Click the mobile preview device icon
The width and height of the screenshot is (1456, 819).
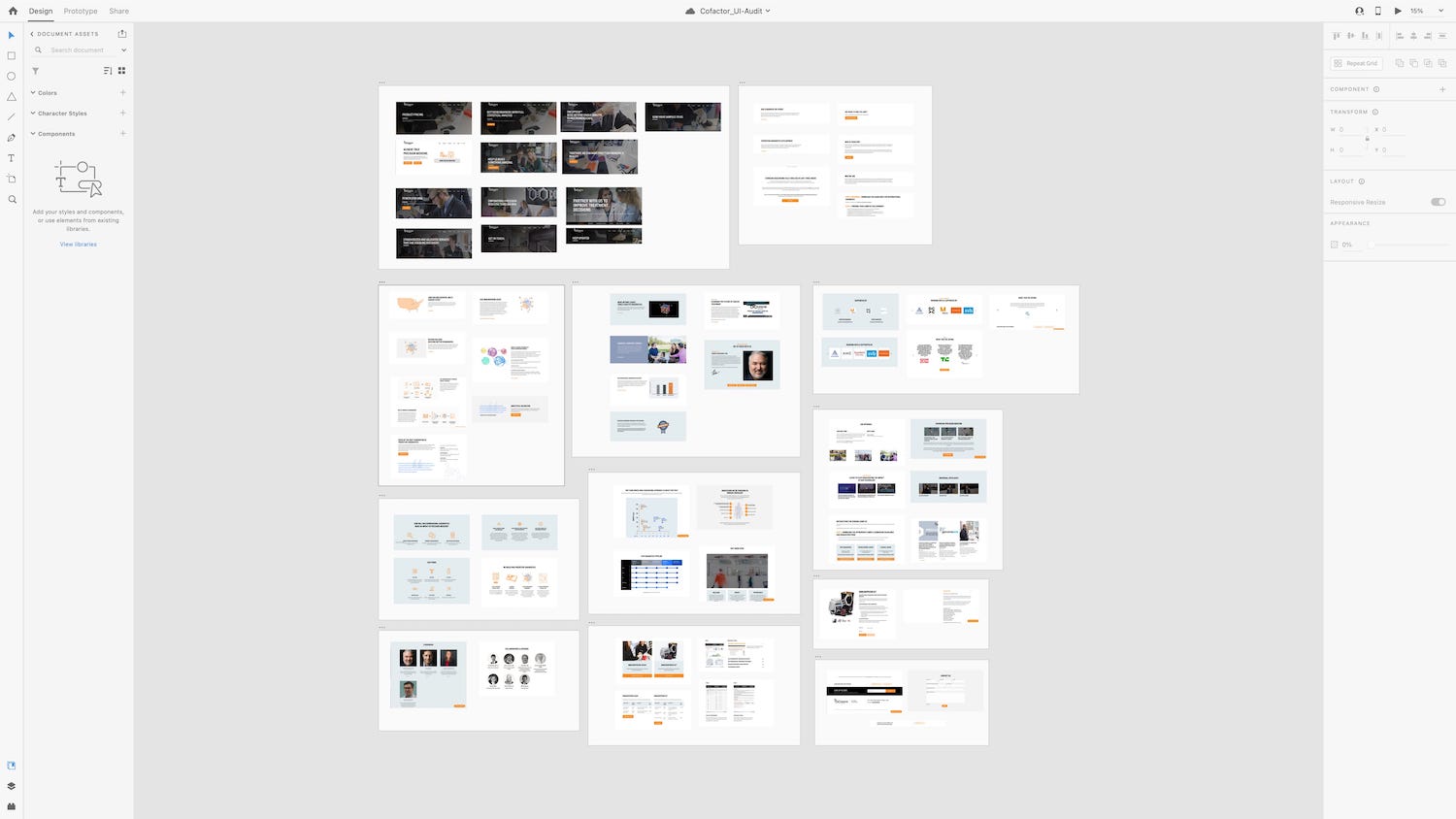1377,11
